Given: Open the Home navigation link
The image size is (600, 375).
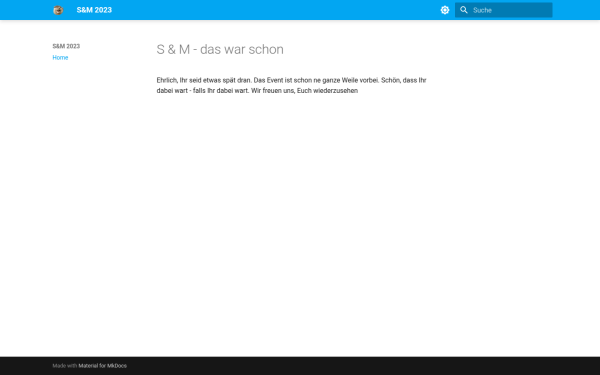Looking at the screenshot, I should [60, 57].
